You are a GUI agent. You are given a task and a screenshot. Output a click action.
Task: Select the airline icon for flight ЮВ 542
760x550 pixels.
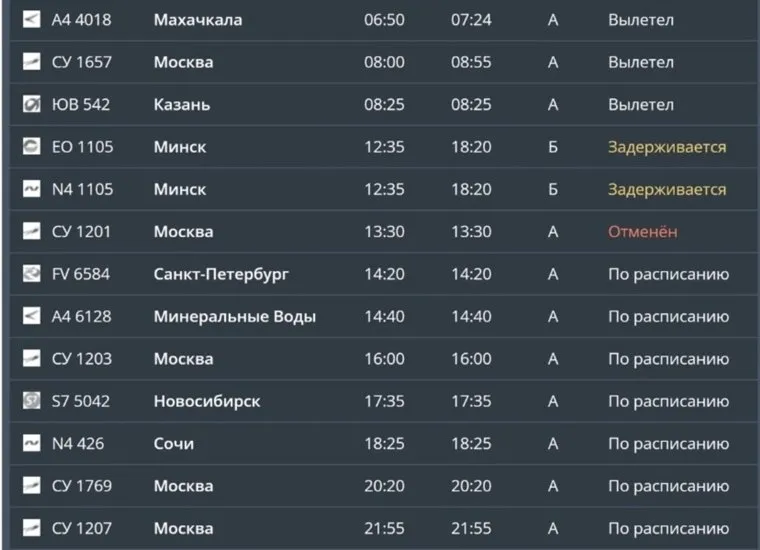pos(31,105)
